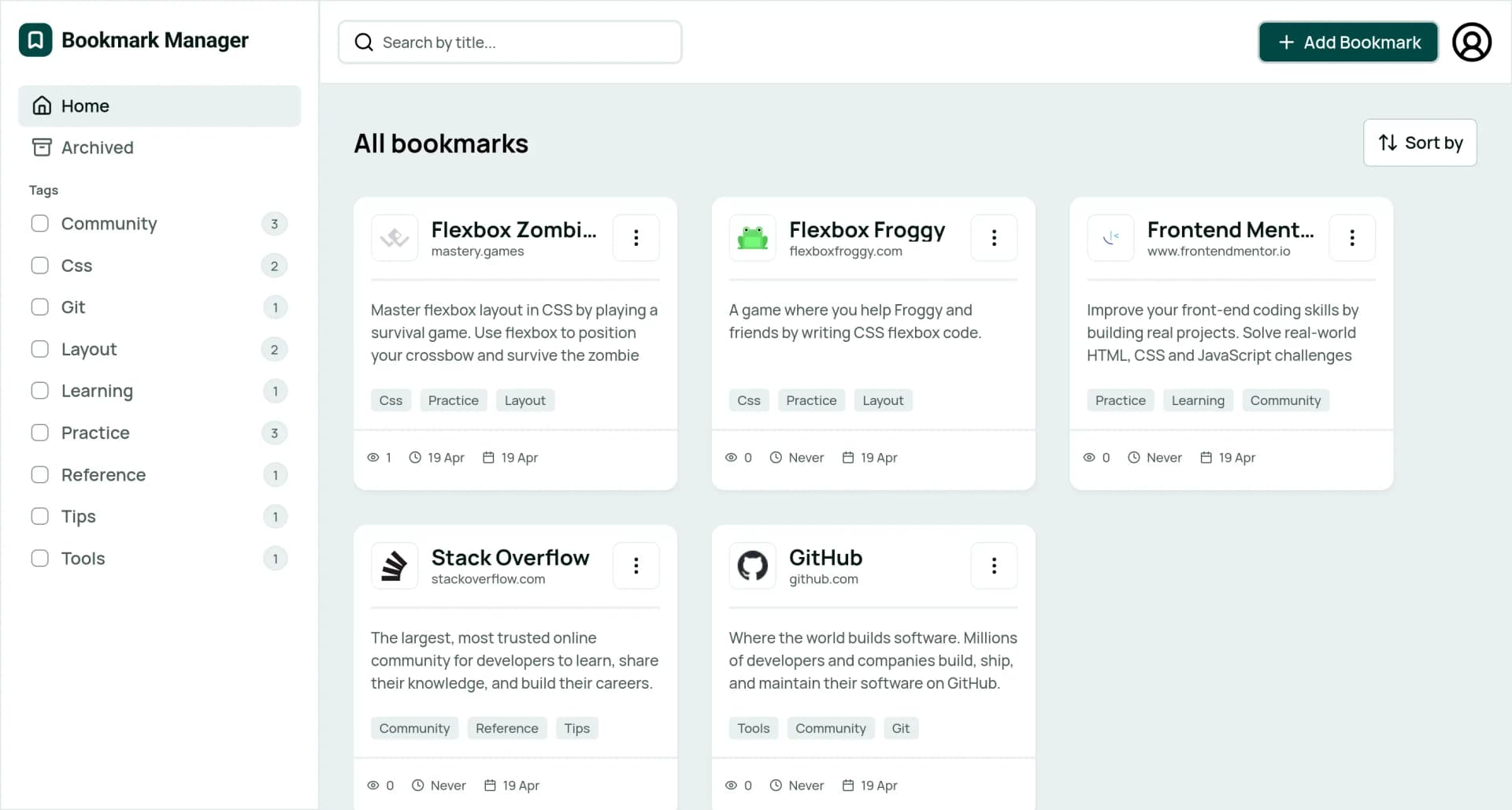1512x810 pixels.
Task: Click the eye icon on Frontend Mentor card
Action: [x=1089, y=458]
